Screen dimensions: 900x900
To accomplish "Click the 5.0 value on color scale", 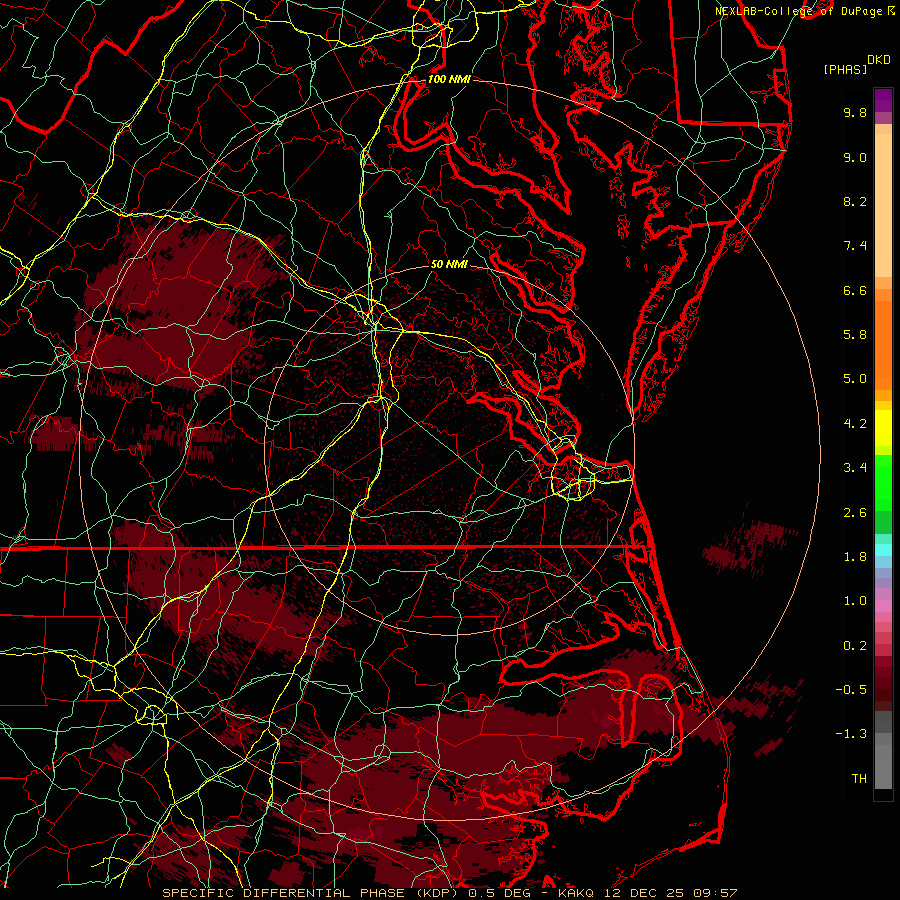I will tap(855, 379).
